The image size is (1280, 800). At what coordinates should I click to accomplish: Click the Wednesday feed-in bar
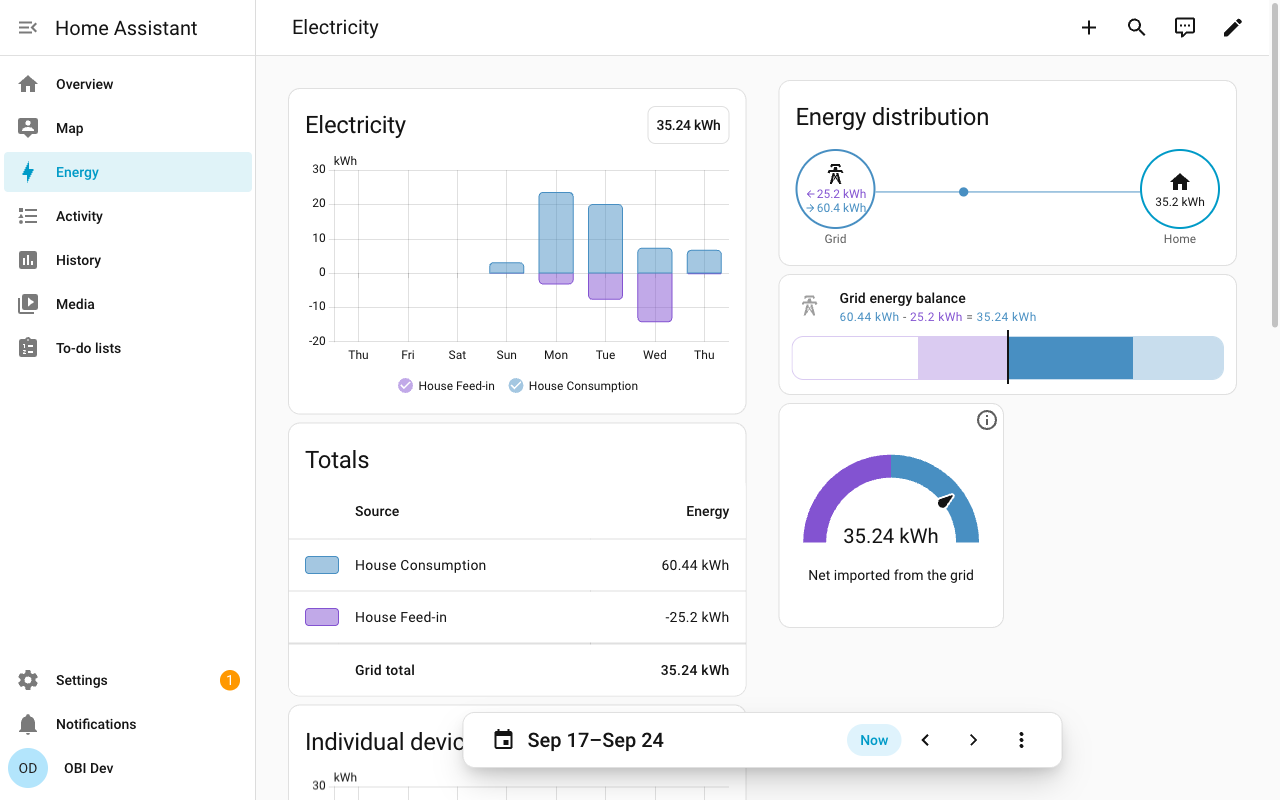654,297
